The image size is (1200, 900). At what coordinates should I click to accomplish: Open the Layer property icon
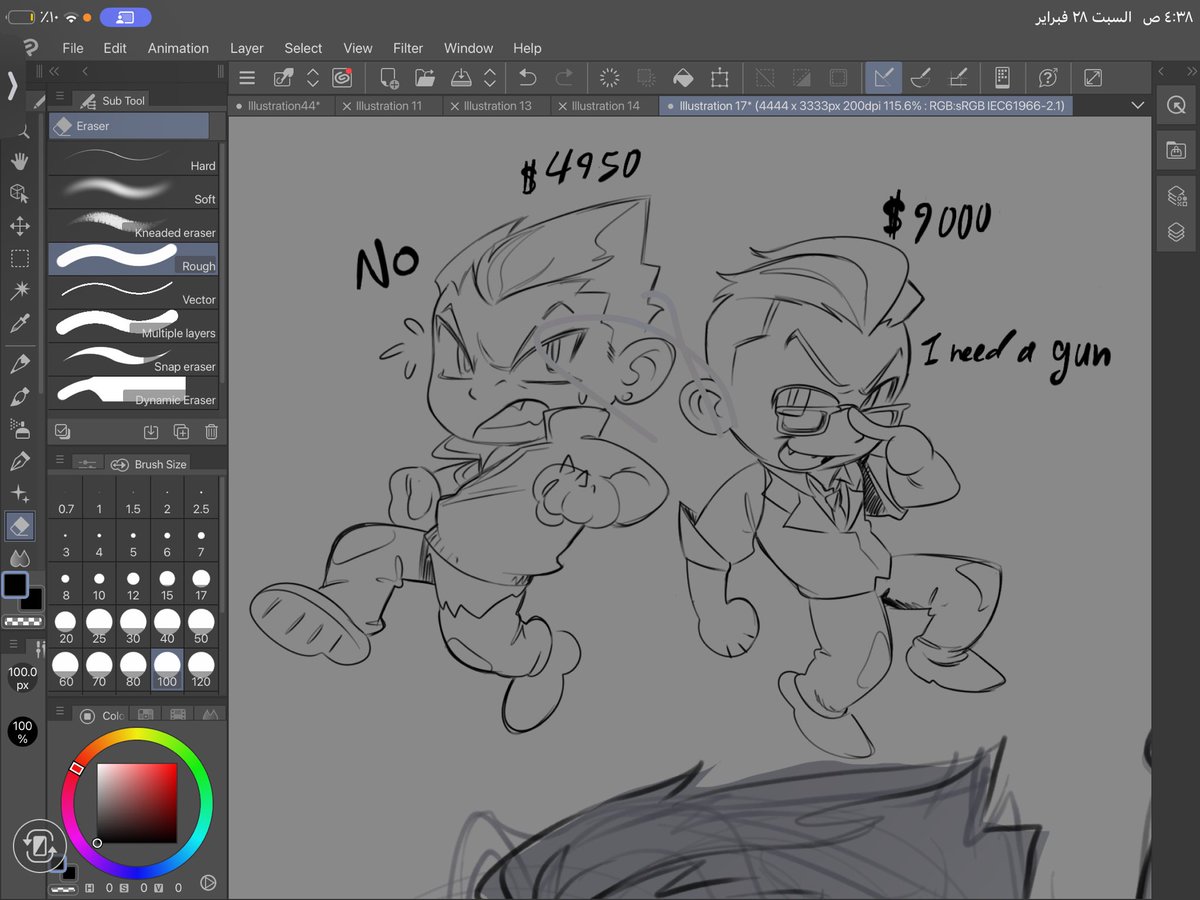click(1176, 196)
